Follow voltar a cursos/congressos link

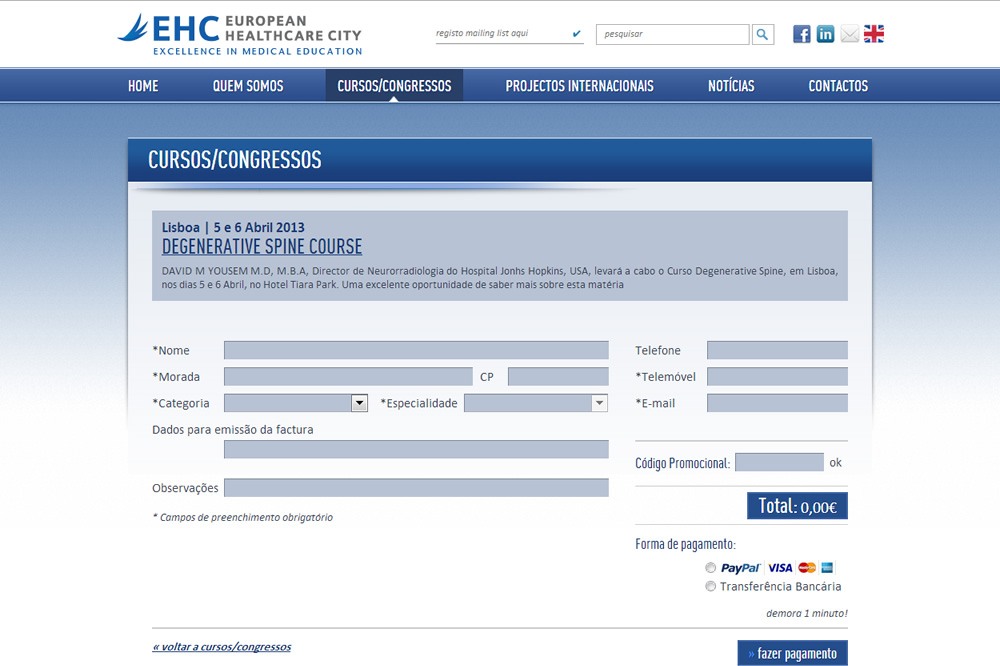point(221,646)
